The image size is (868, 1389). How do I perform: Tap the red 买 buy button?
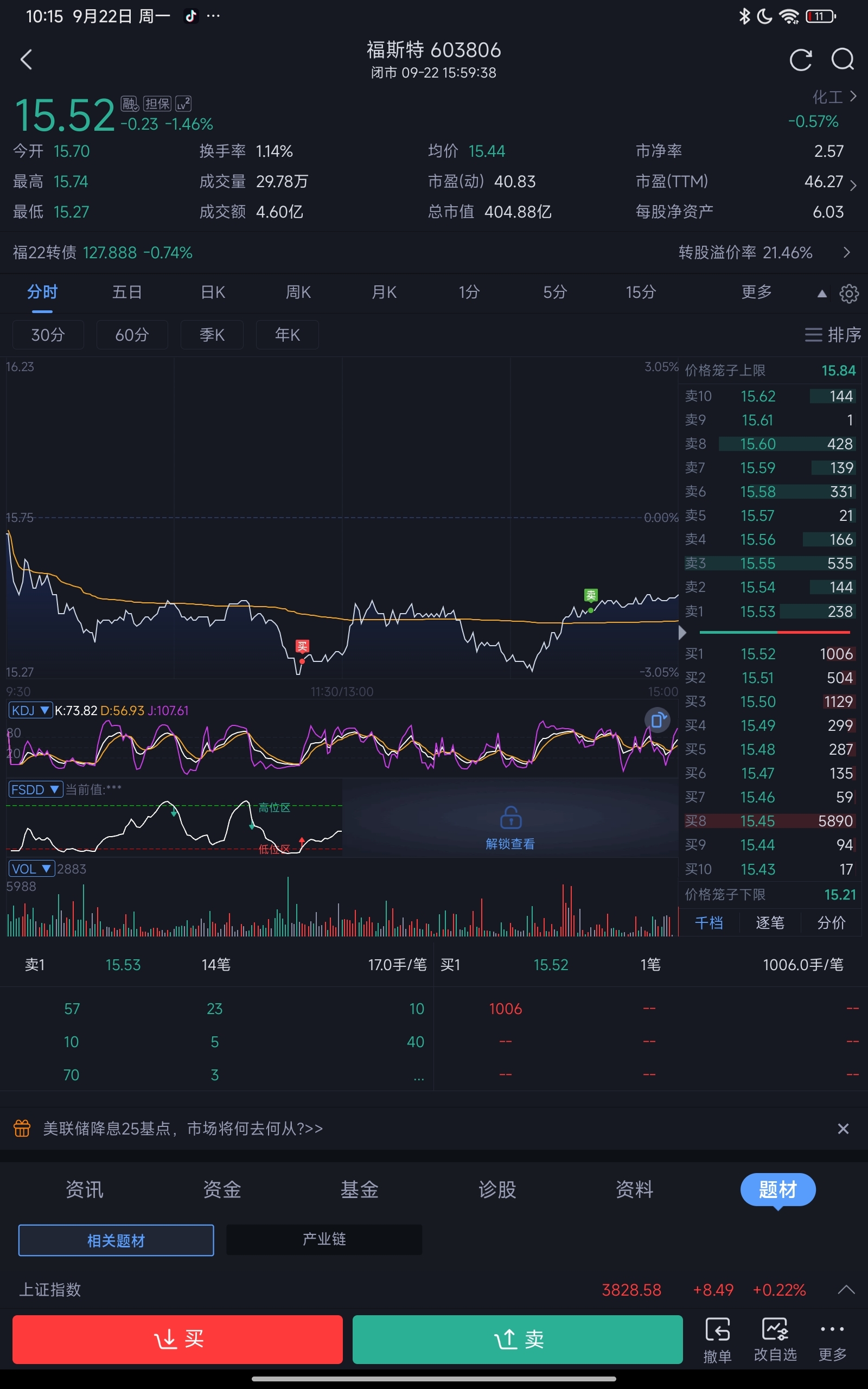click(177, 1339)
